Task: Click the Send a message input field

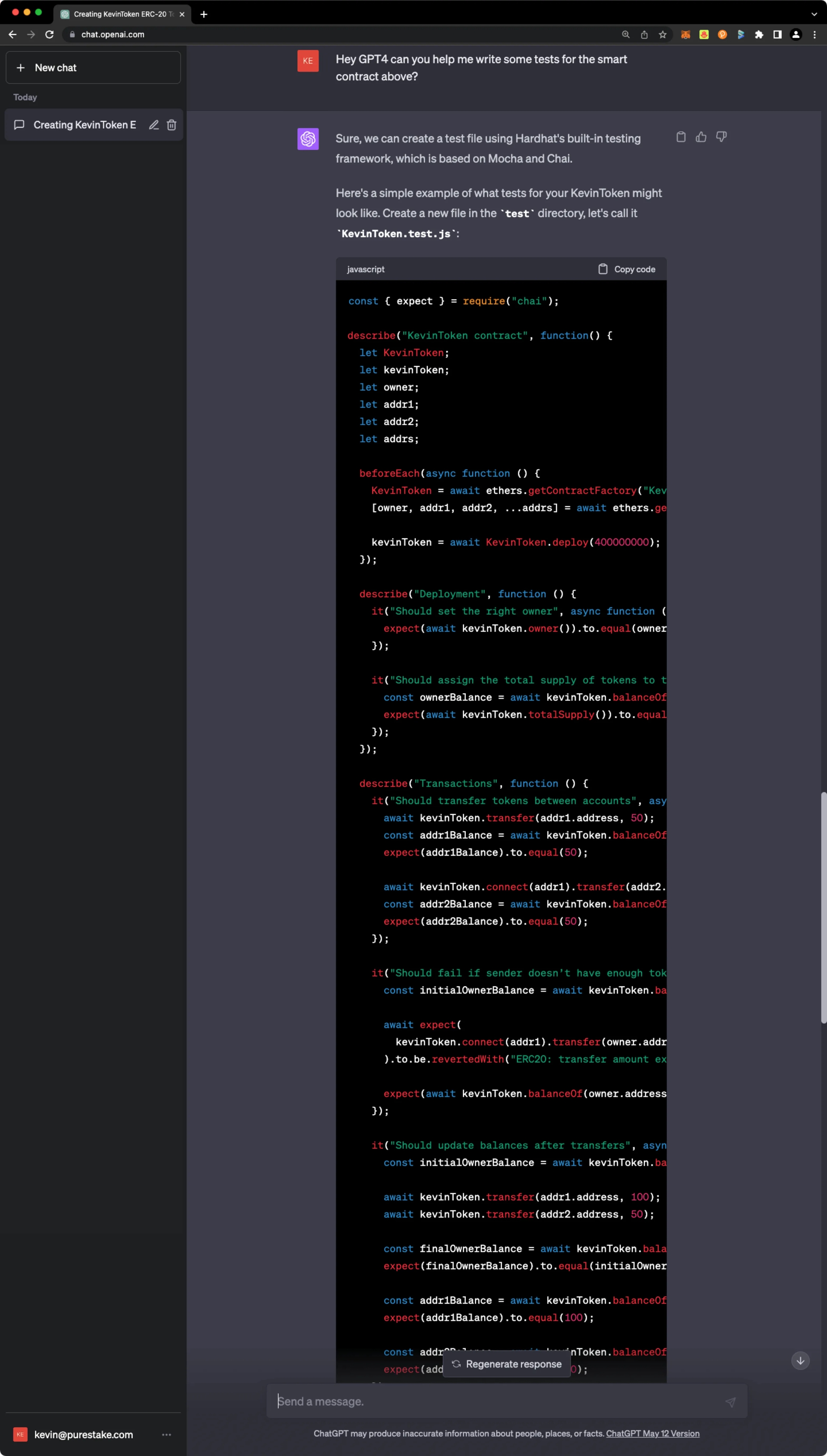Action: pyautogui.click(x=494, y=1401)
